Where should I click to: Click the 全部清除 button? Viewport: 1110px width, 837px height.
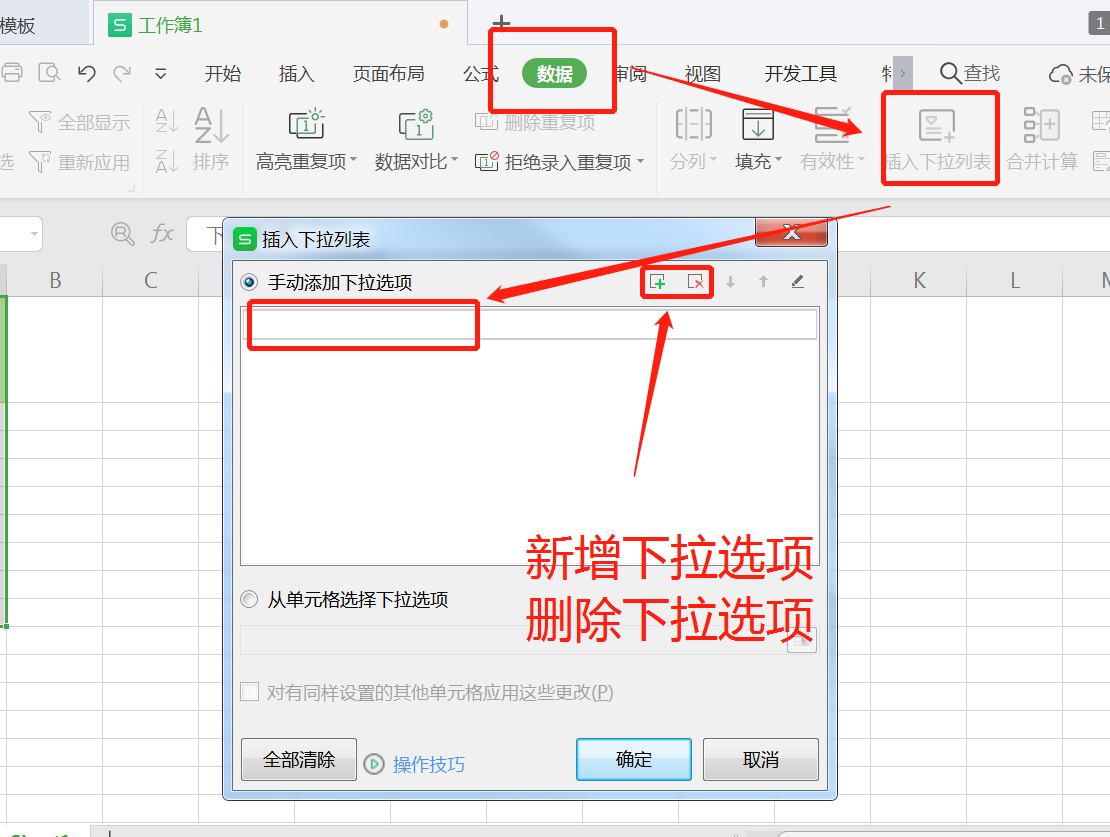(x=299, y=759)
